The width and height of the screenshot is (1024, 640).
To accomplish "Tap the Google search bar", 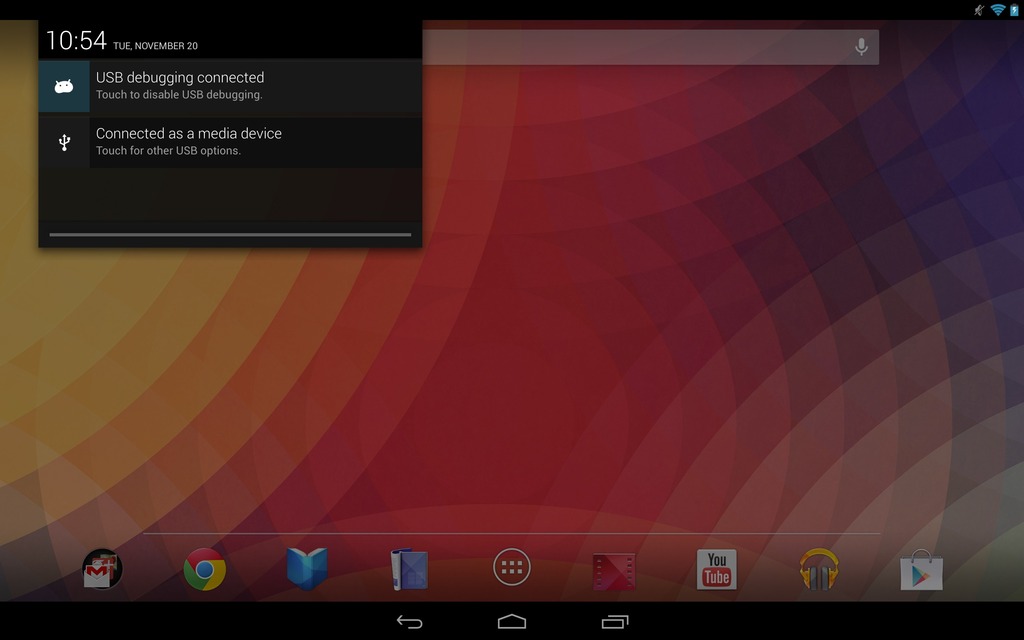I will [650, 47].
